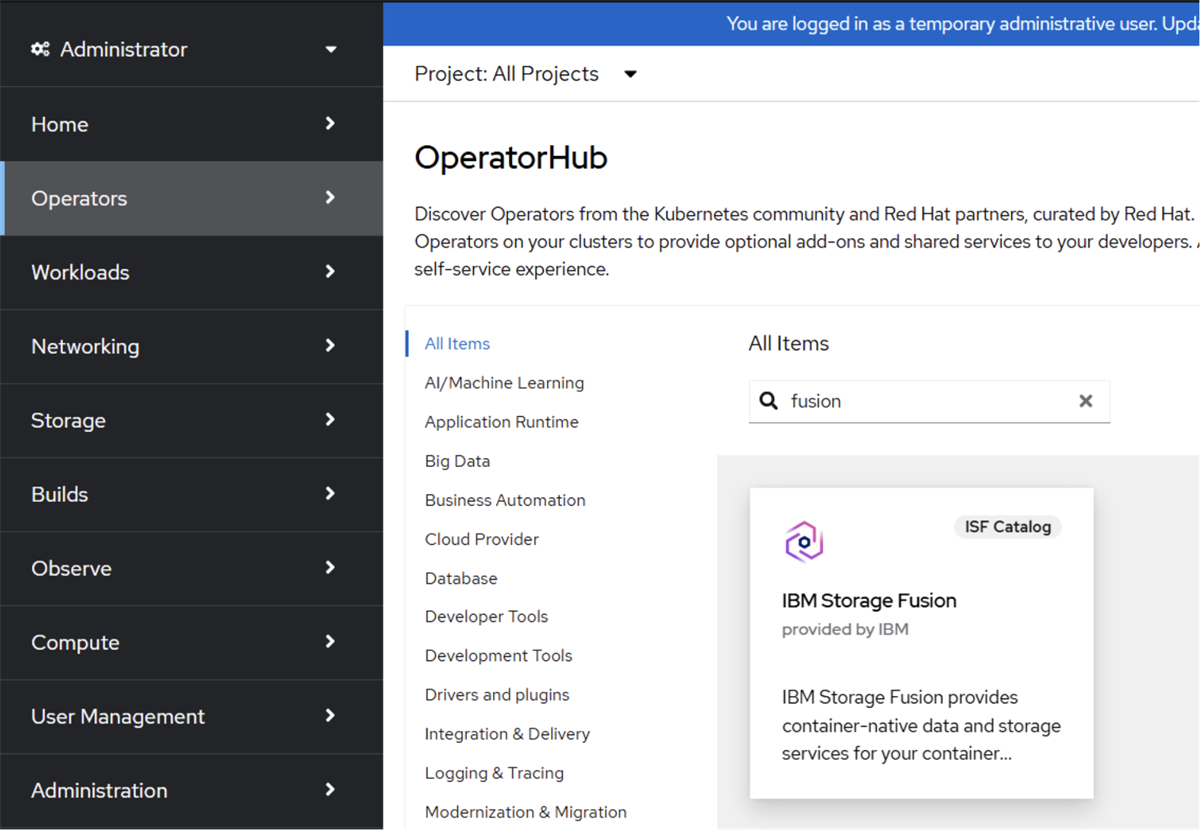Open the Networking navigation section
The image size is (1200, 830).
[191, 346]
